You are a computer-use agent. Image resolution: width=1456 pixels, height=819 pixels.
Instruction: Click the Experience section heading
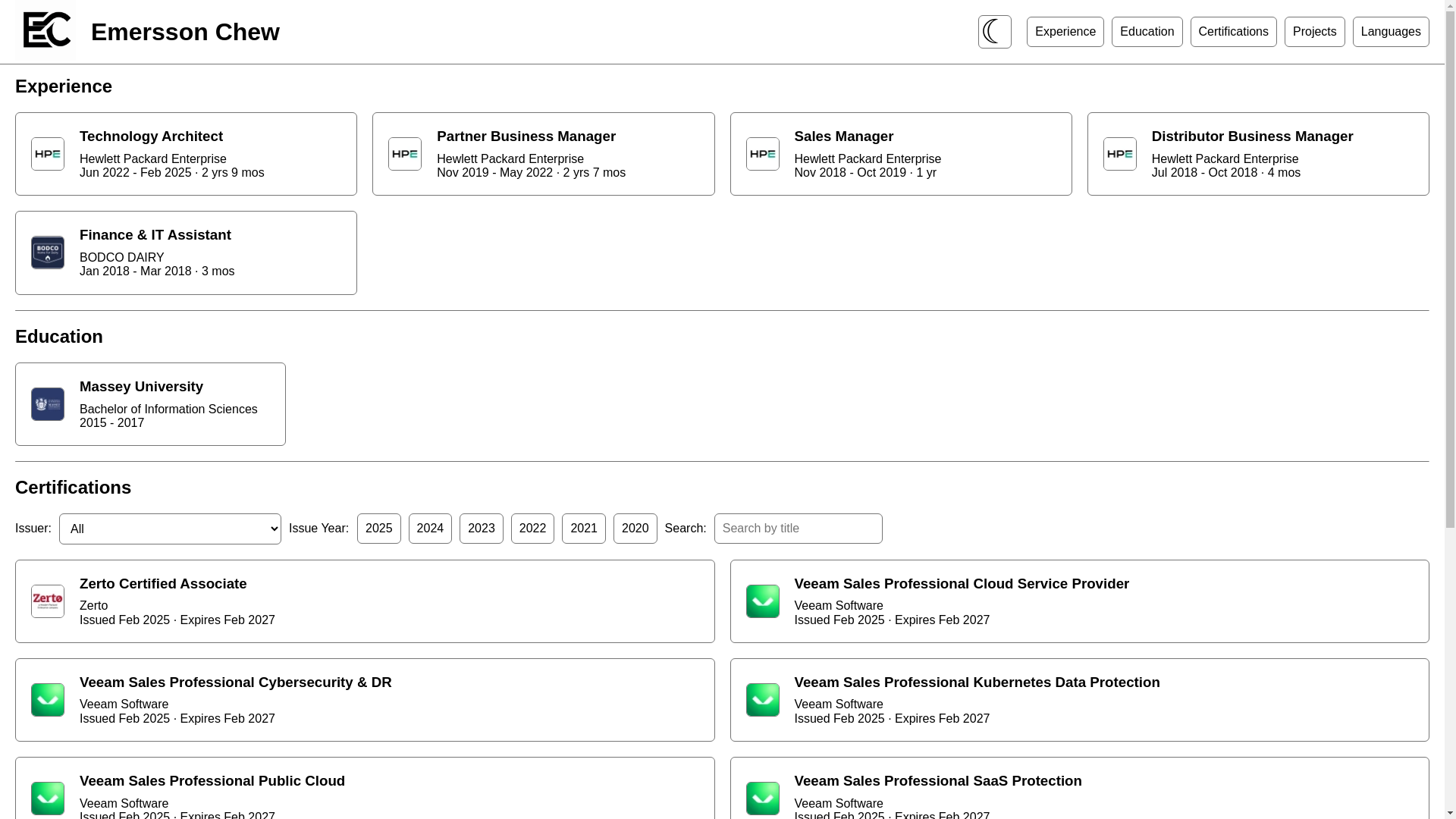point(64,86)
